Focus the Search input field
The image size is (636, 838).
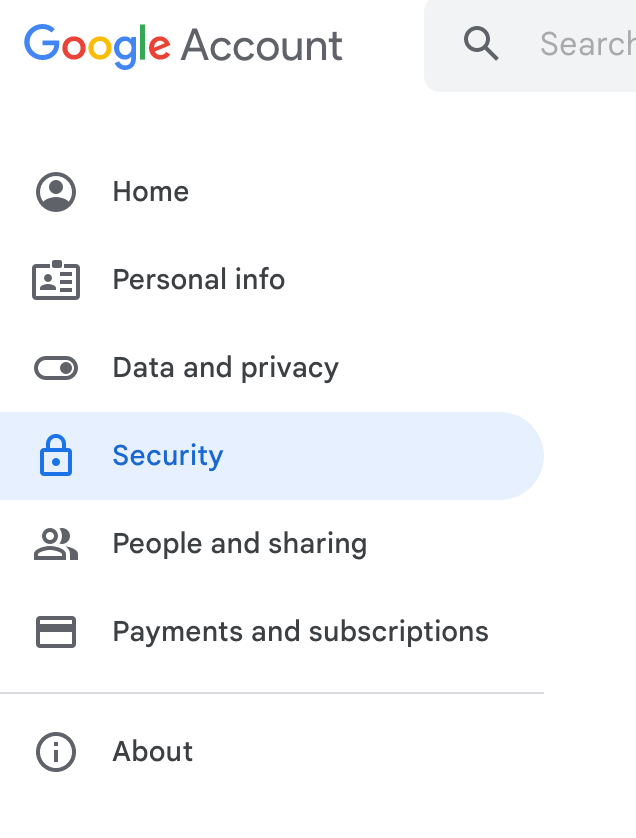[586, 44]
